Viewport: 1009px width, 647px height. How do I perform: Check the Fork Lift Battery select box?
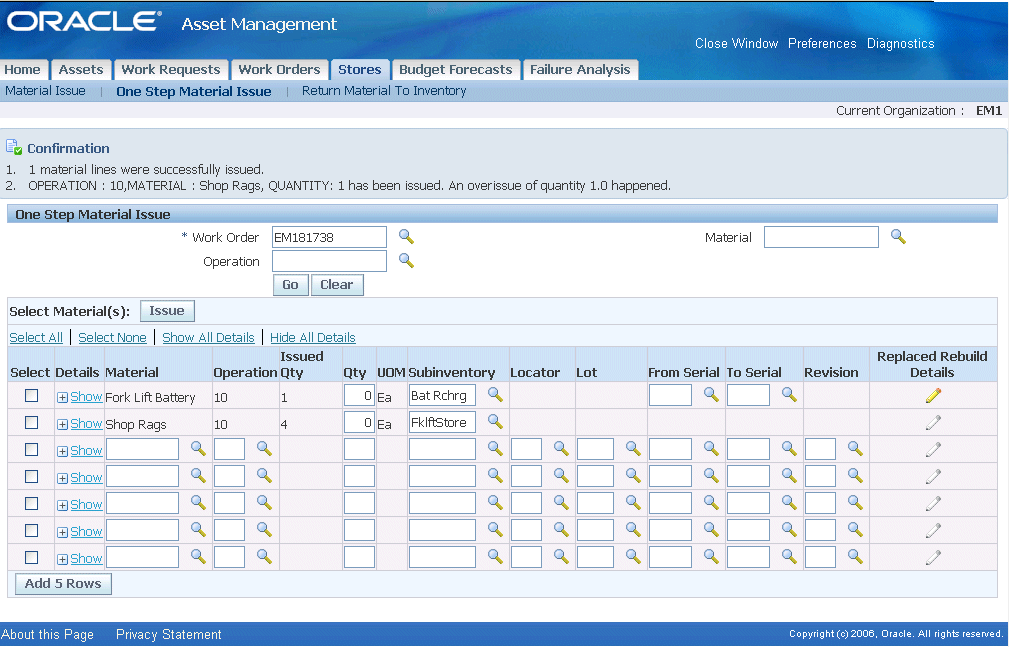click(x=32, y=395)
